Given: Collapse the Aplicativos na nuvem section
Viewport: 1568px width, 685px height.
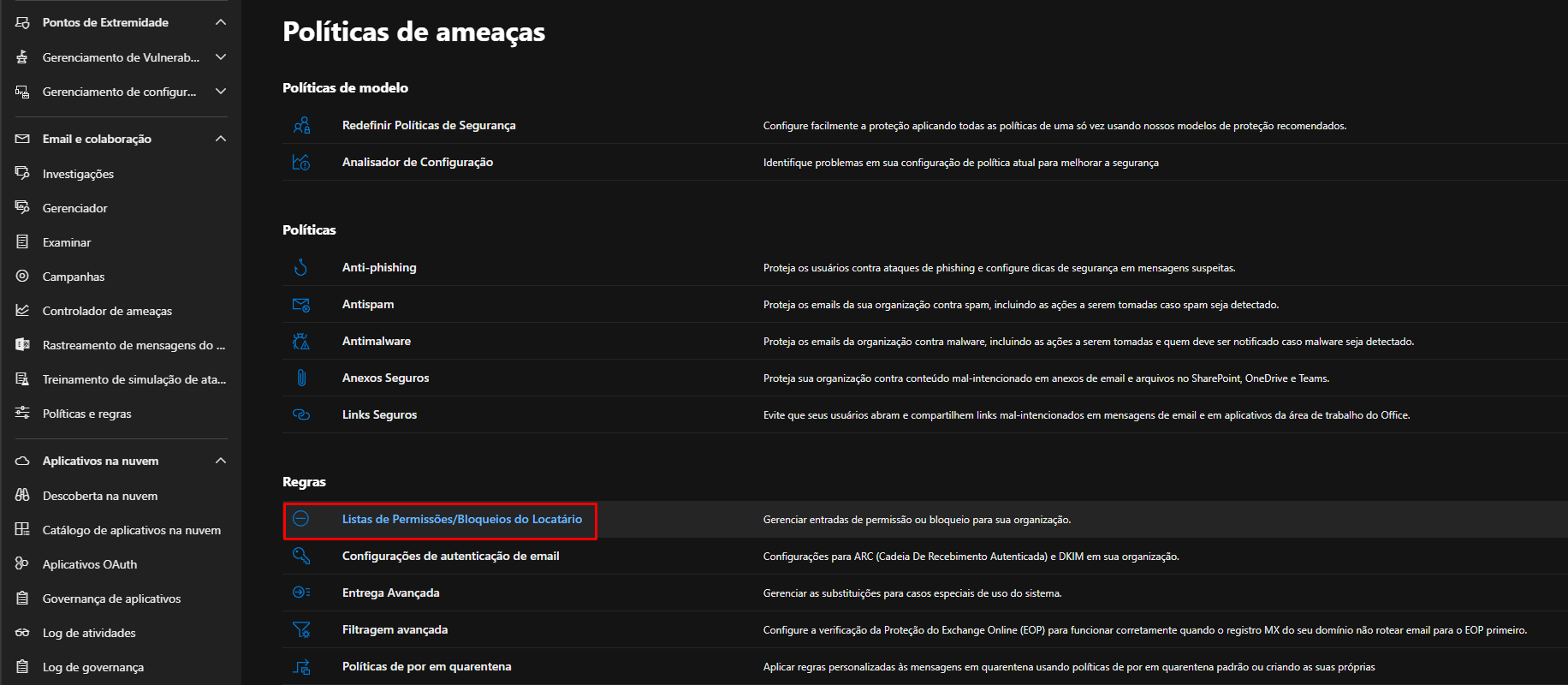Looking at the screenshot, I should (x=221, y=461).
